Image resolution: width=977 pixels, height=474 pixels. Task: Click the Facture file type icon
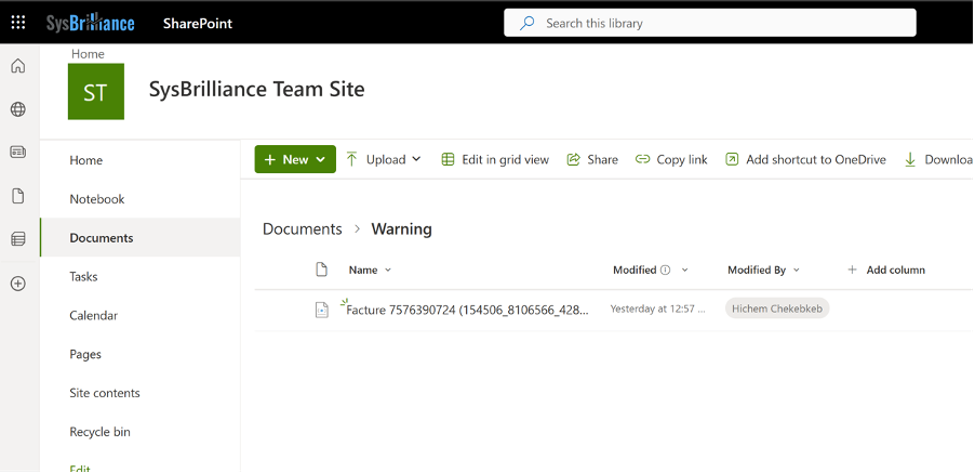tap(322, 310)
